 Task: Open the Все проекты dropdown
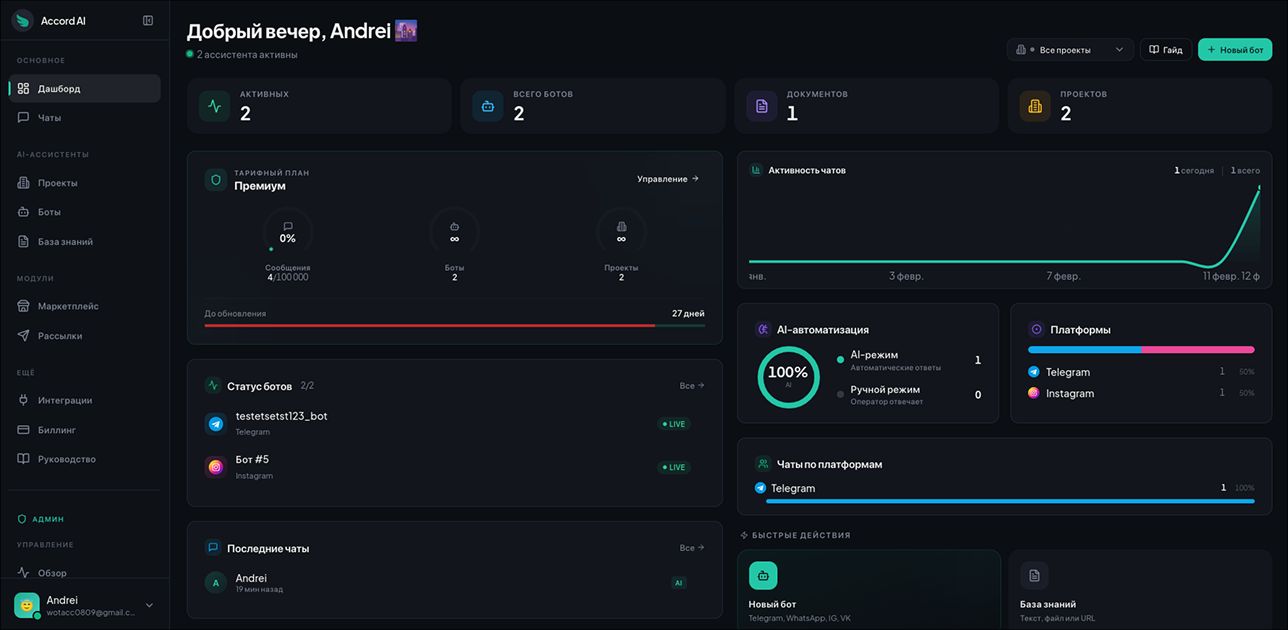(x=1070, y=49)
